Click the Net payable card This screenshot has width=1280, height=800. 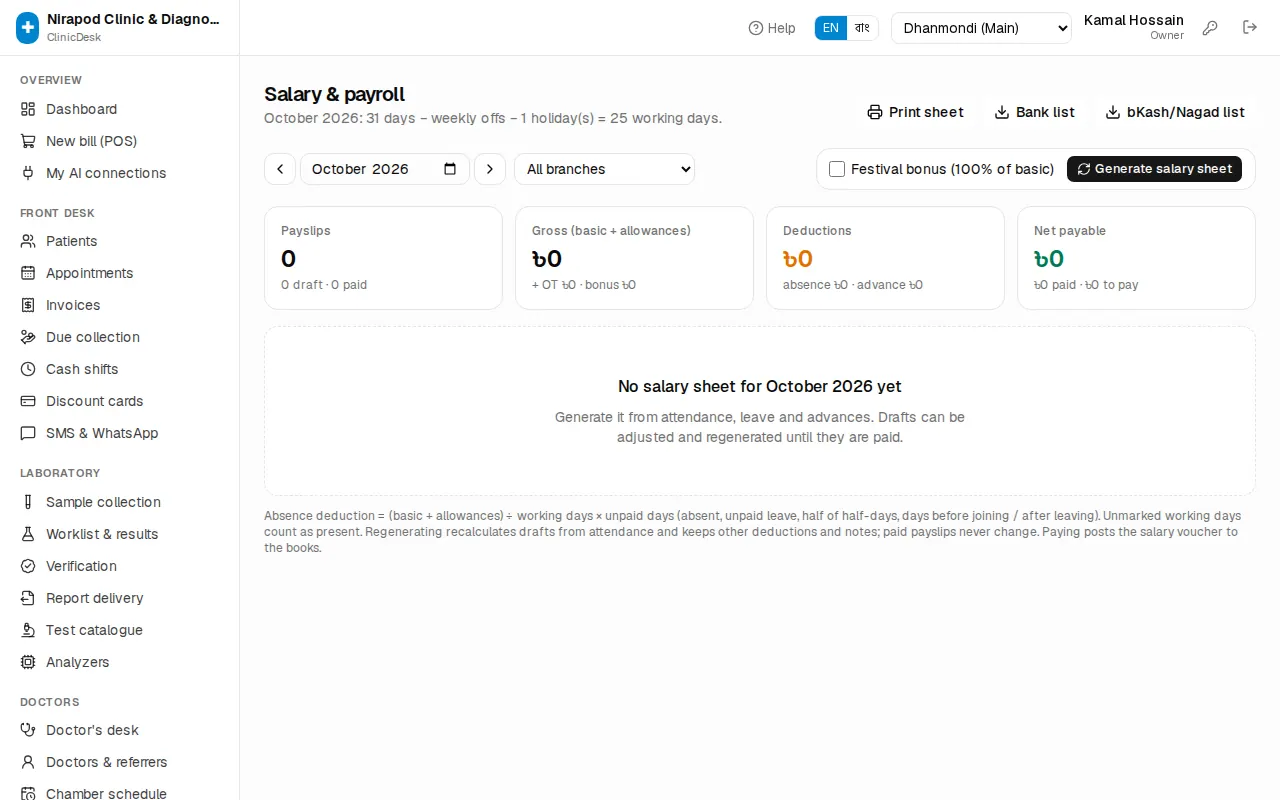[1136, 258]
